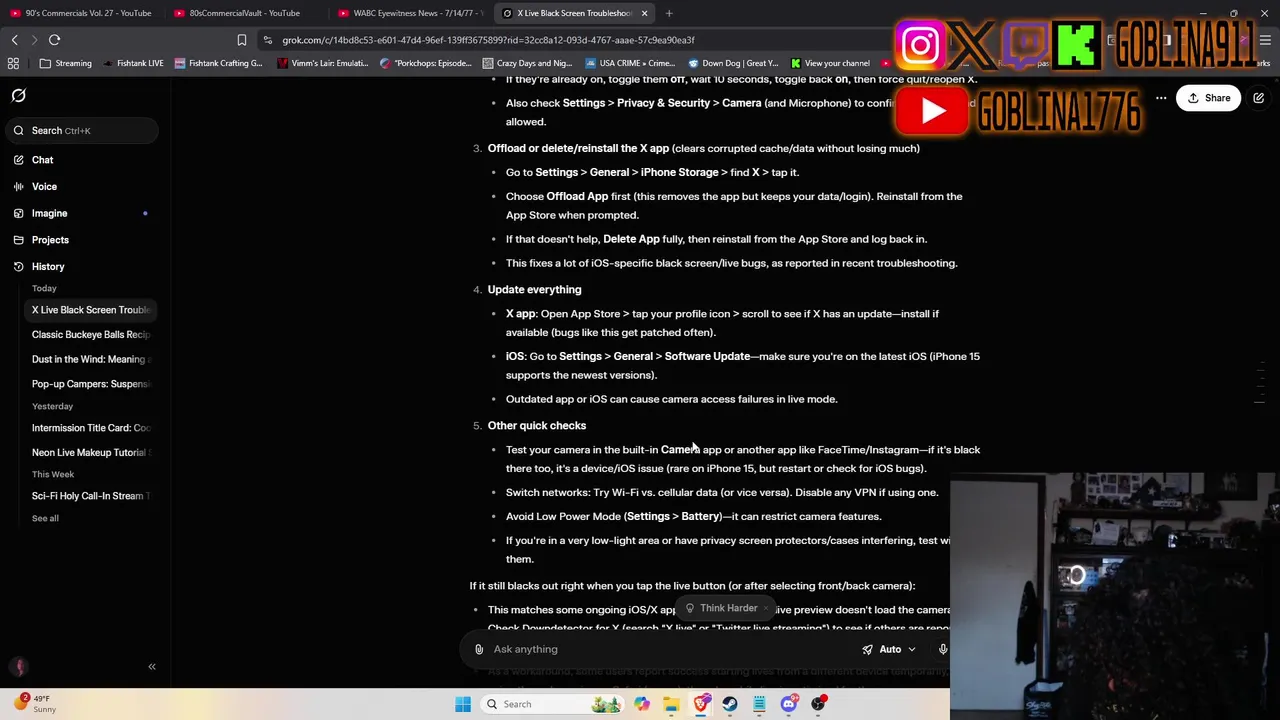
Task: Open 'Fishtank LIVE' bookmark
Action: click(x=132, y=63)
